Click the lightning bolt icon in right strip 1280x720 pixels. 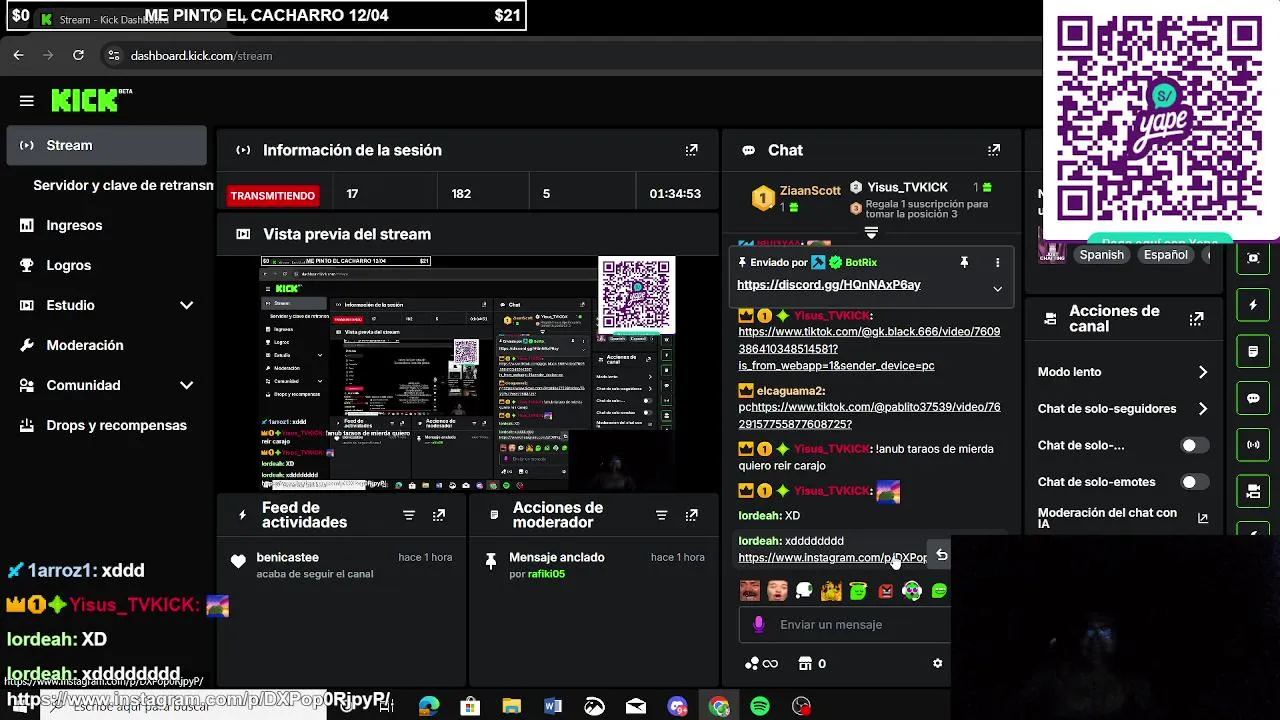click(x=1253, y=305)
